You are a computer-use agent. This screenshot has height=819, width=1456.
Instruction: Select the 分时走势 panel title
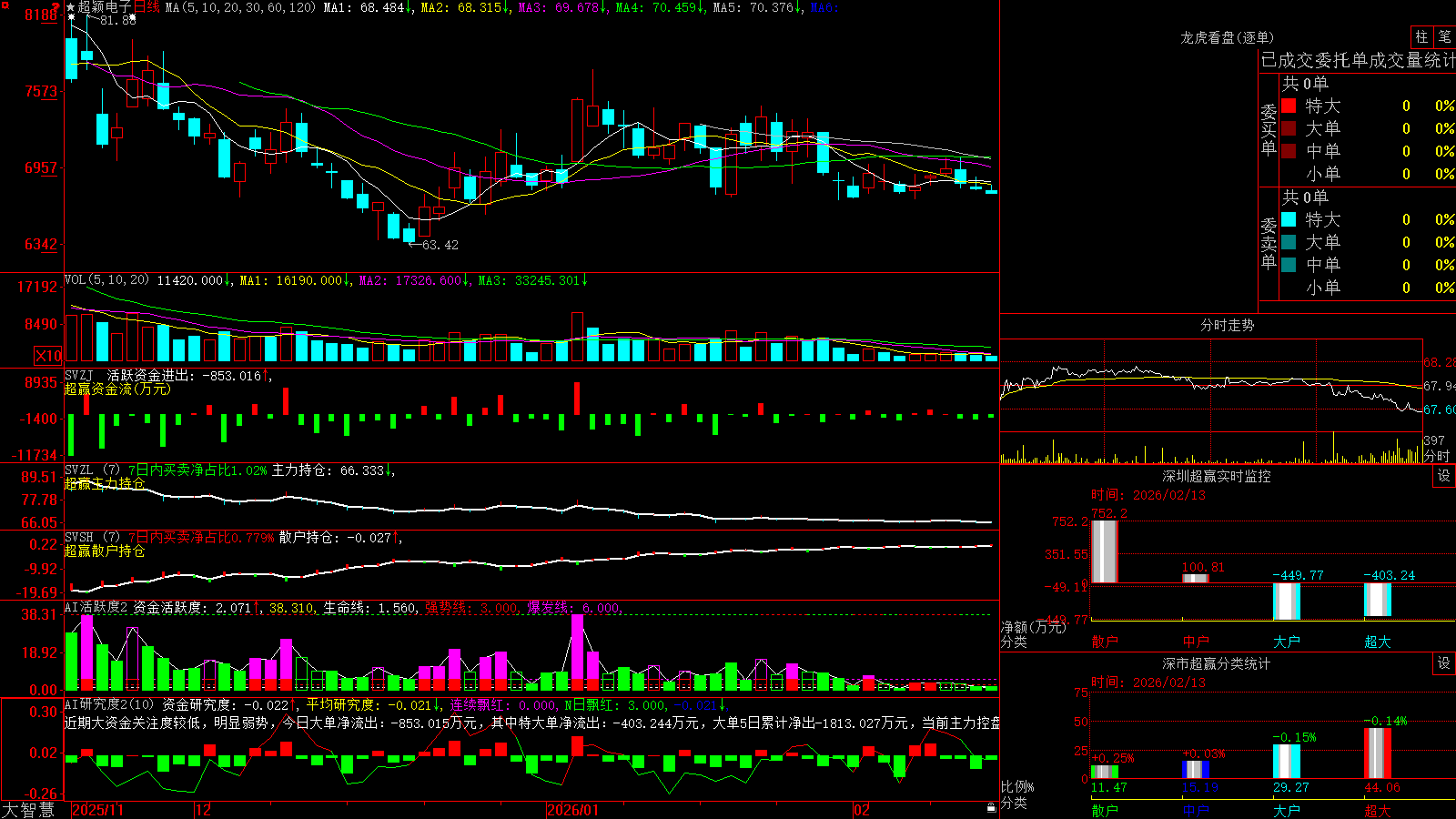click(1227, 325)
